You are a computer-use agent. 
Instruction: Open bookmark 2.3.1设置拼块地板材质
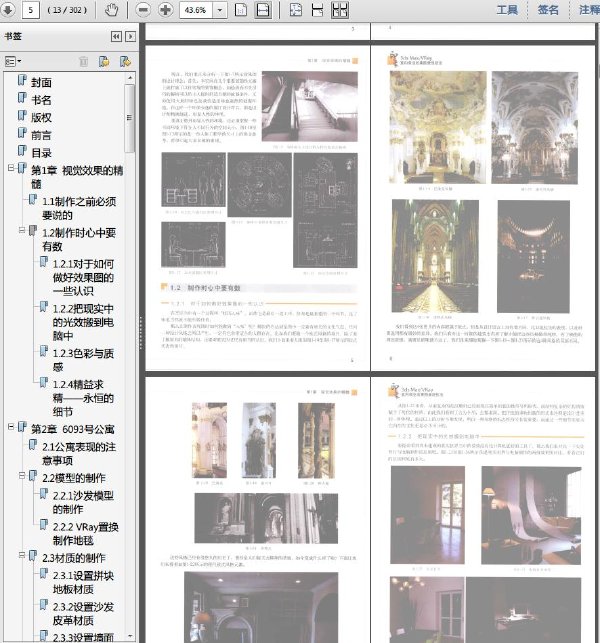tap(83, 582)
